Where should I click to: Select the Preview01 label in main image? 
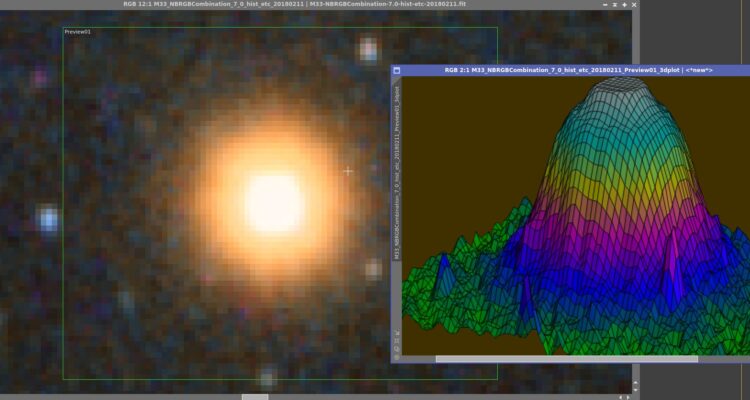77,32
